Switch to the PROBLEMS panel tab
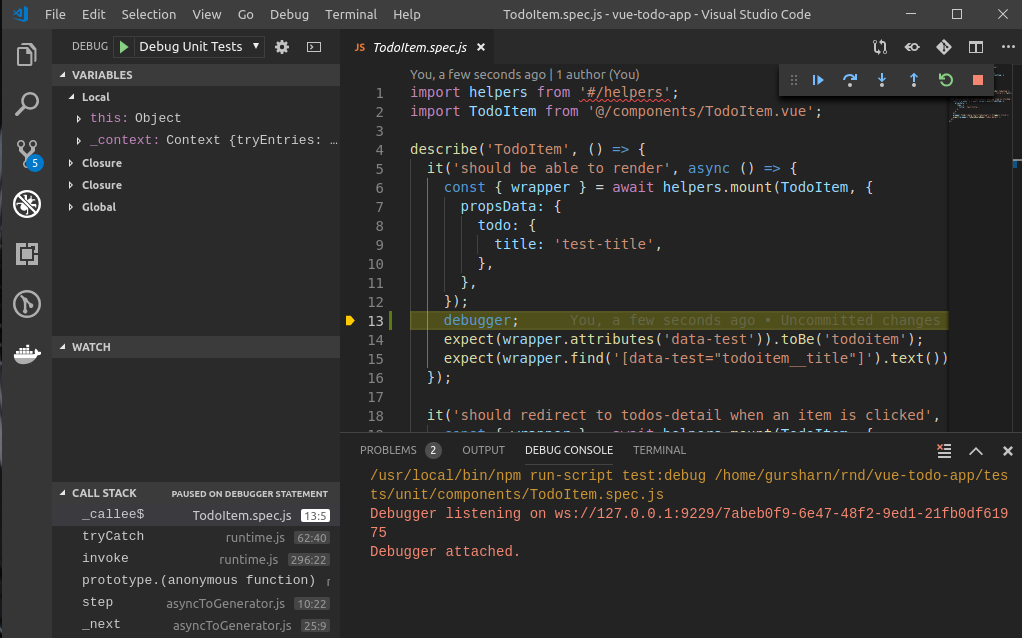Image resolution: width=1022 pixels, height=638 pixels. coord(388,450)
